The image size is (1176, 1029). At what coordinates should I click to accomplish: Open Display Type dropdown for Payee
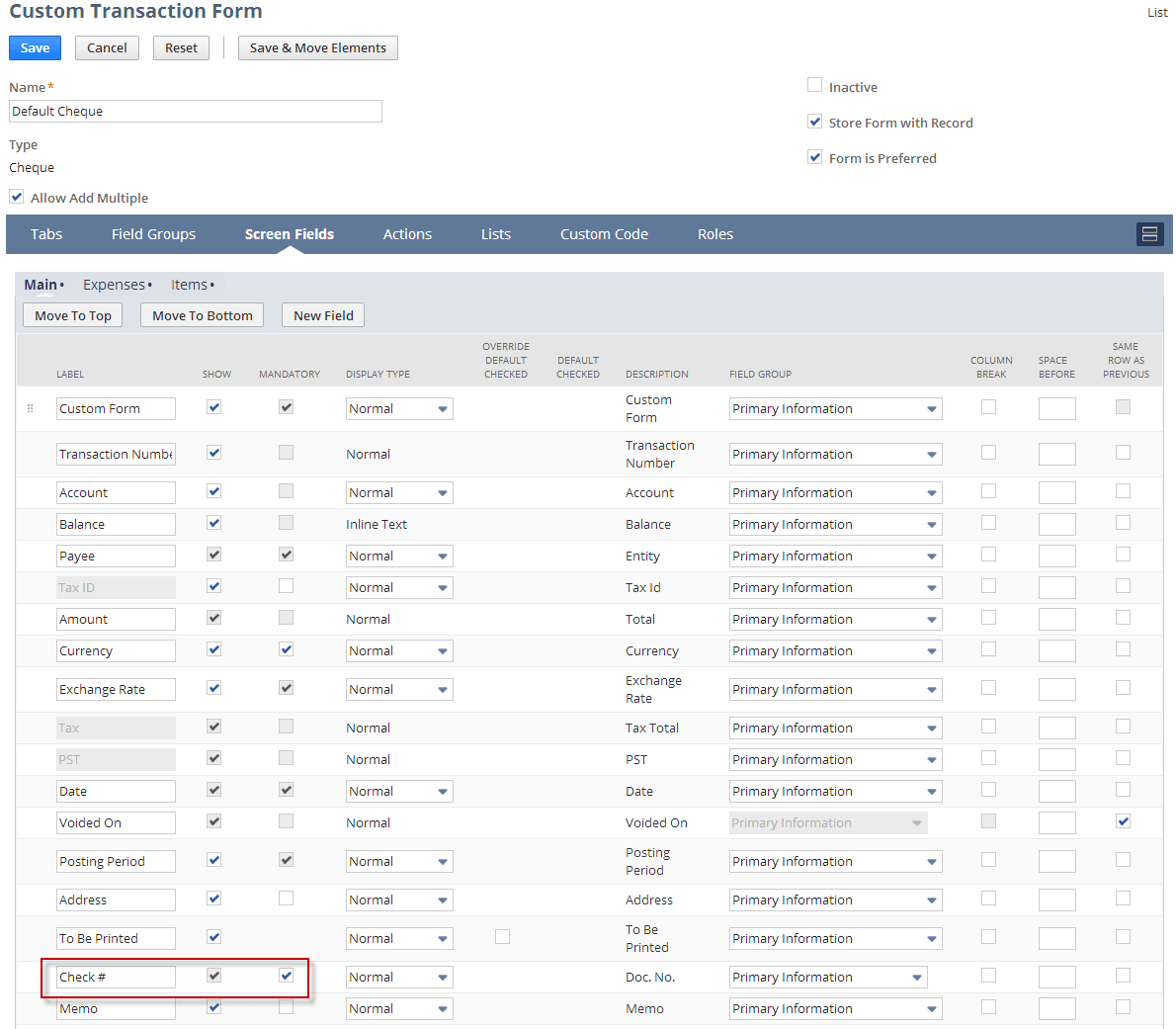[x=399, y=556]
